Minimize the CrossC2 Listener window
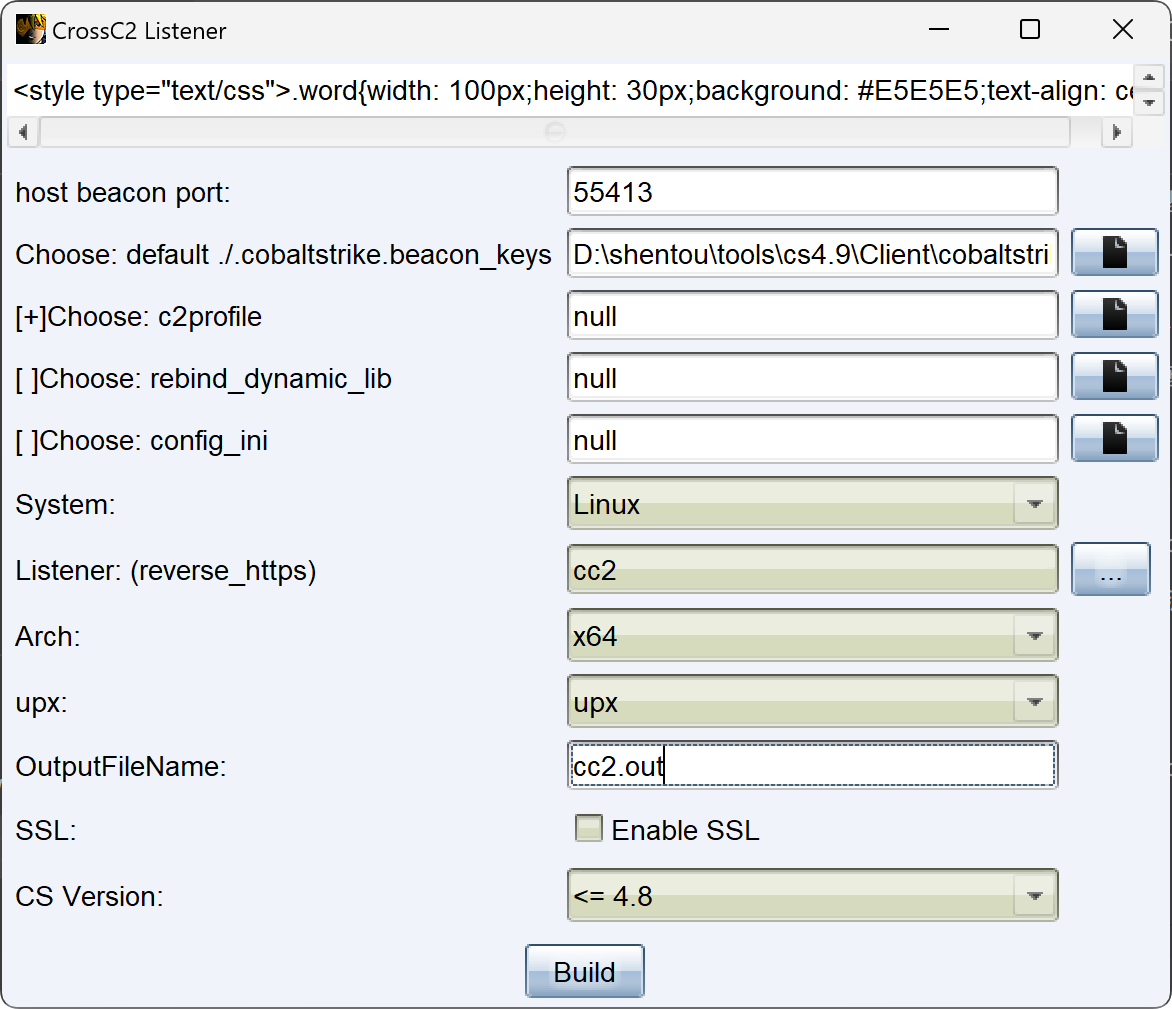 click(939, 30)
